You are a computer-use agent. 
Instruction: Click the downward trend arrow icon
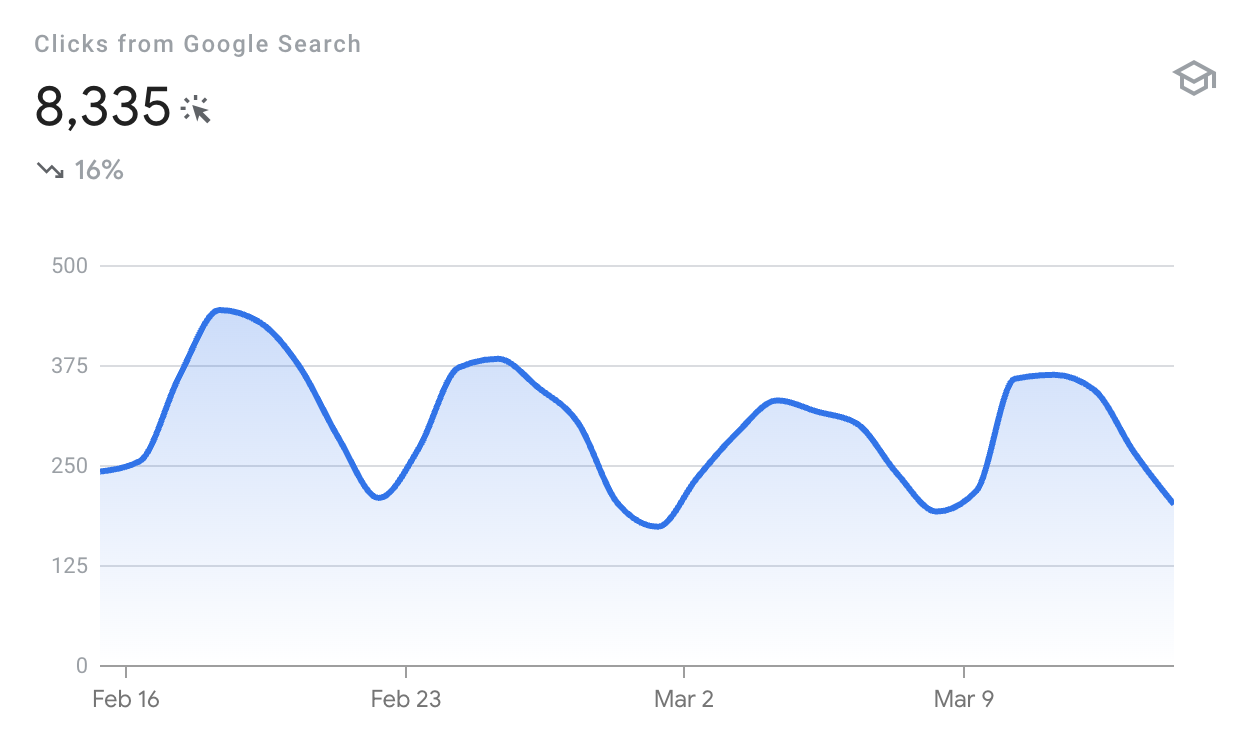point(50,171)
